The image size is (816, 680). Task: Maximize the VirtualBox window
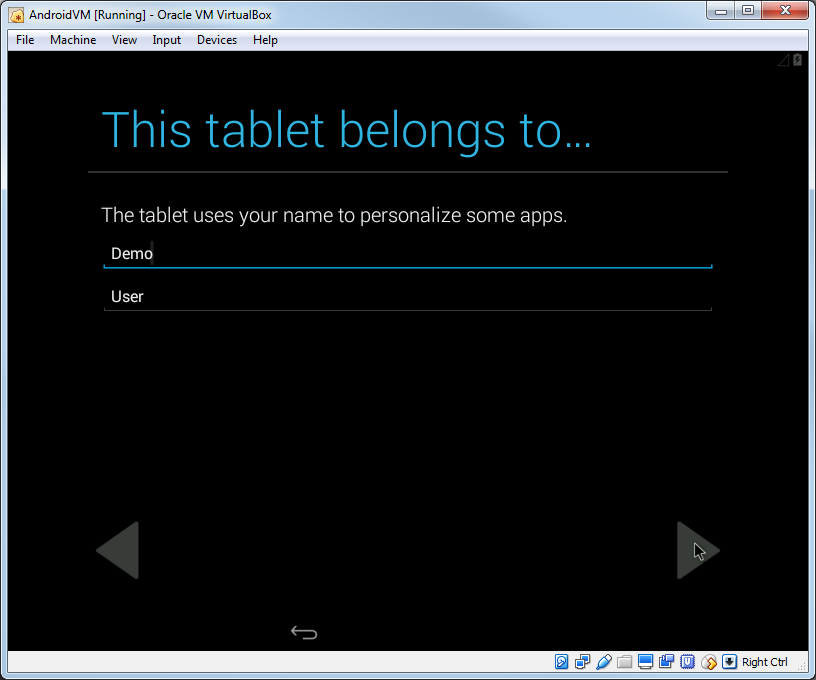748,11
